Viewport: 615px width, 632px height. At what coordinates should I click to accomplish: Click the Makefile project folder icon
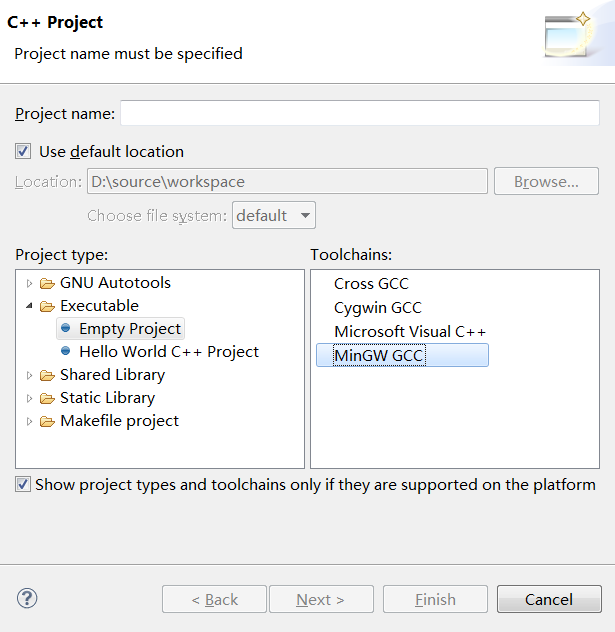pos(47,422)
